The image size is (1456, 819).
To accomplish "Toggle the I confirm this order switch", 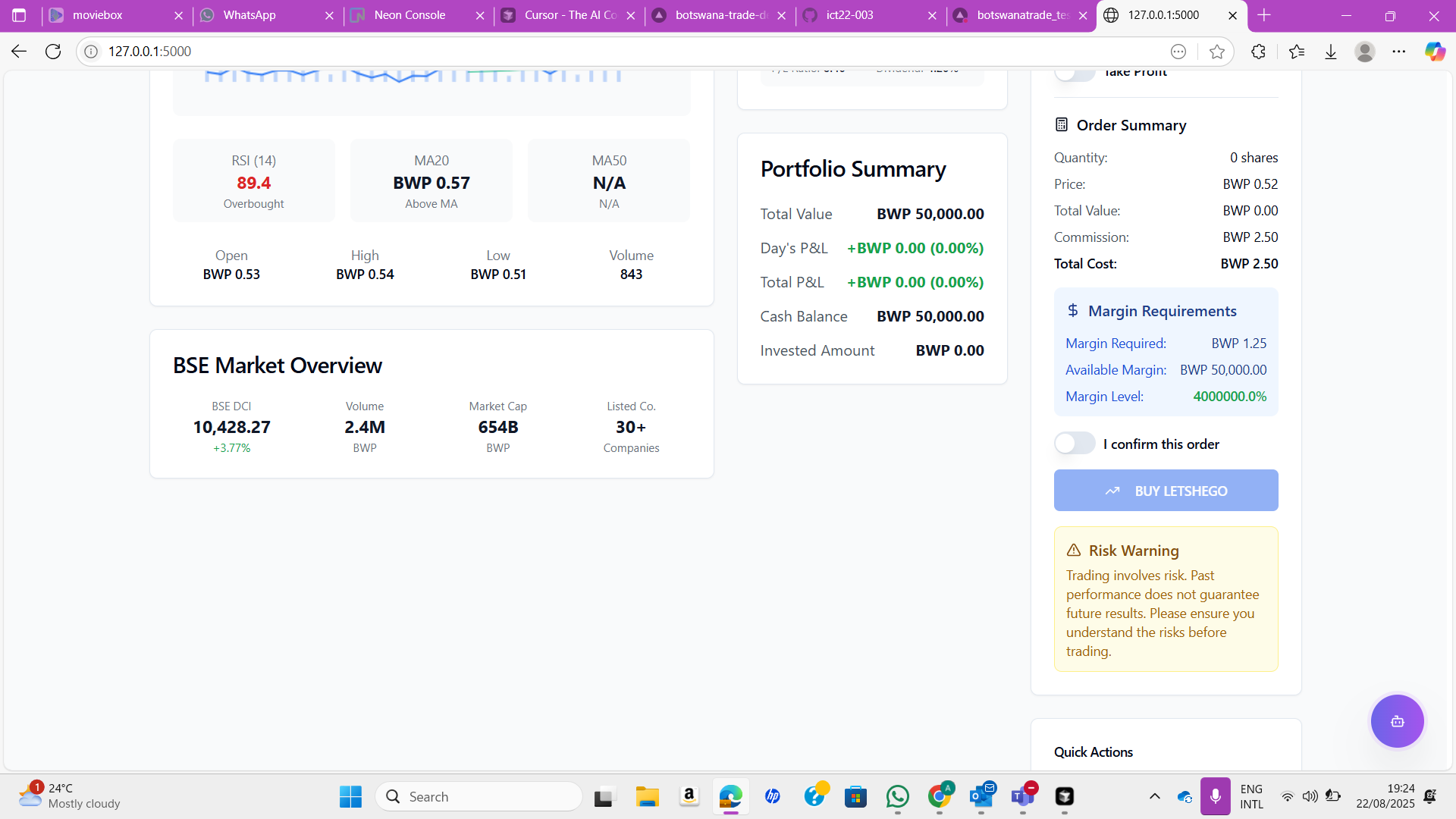I will tap(1075, 444).
